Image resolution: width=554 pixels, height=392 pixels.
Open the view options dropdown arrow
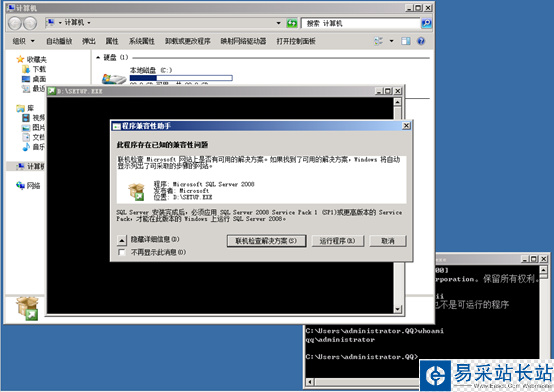click(x=391, y=41)
